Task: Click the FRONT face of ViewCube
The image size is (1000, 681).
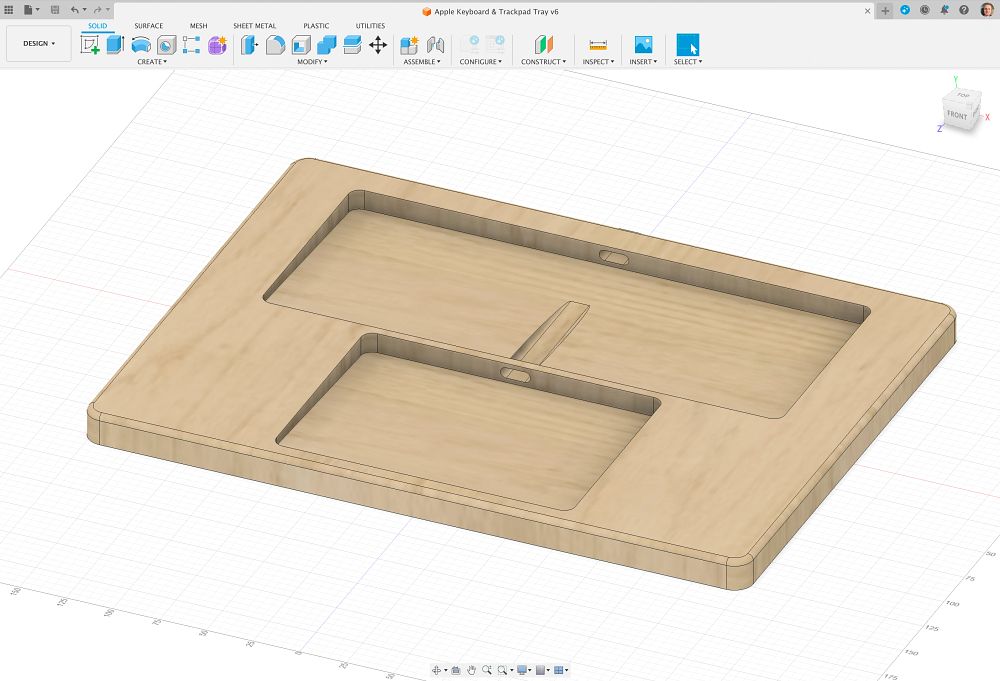Action: coord(957,115)
